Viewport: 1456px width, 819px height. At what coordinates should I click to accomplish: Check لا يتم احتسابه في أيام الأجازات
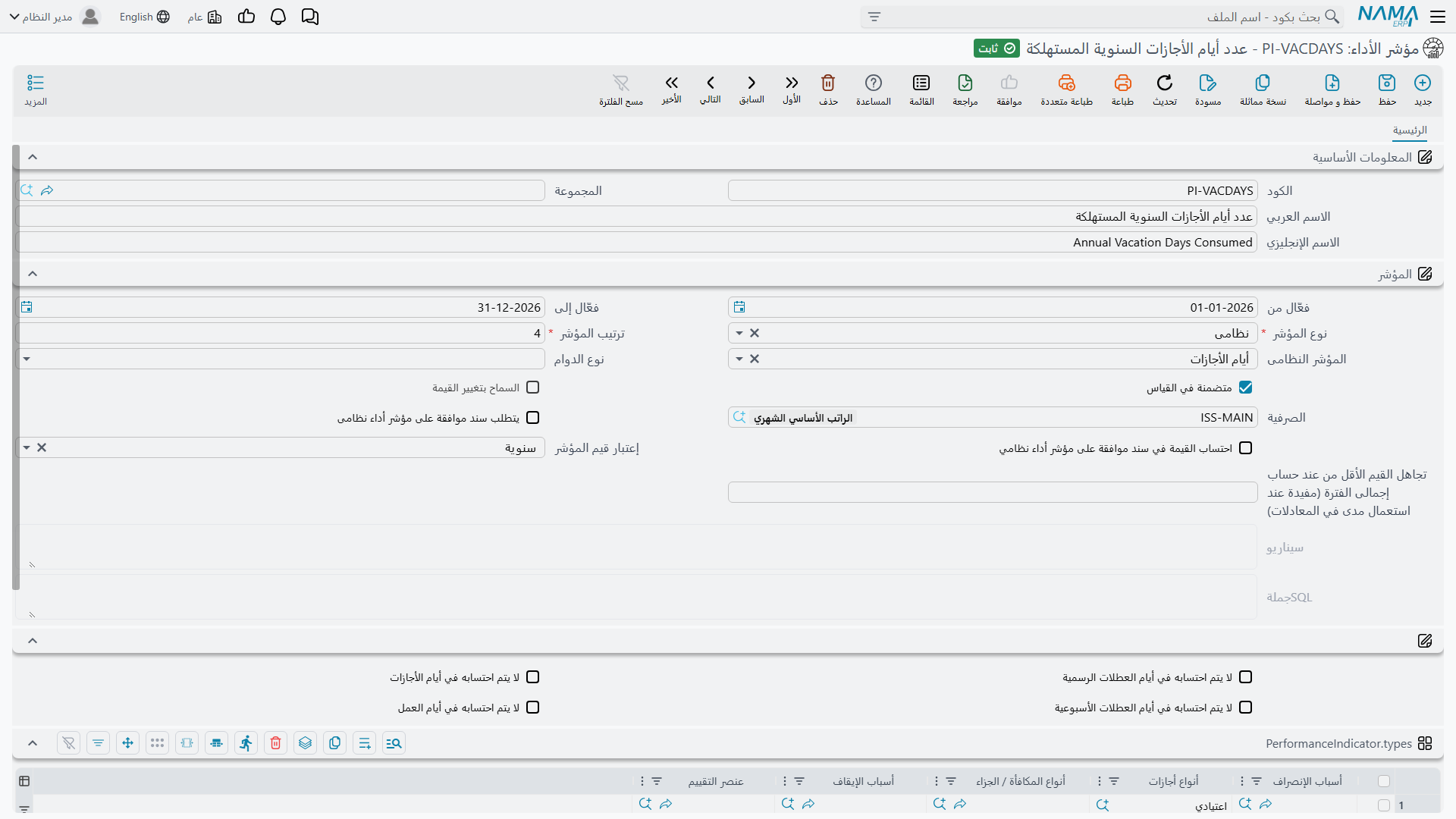pyautogui.click(x=533, y=677)
